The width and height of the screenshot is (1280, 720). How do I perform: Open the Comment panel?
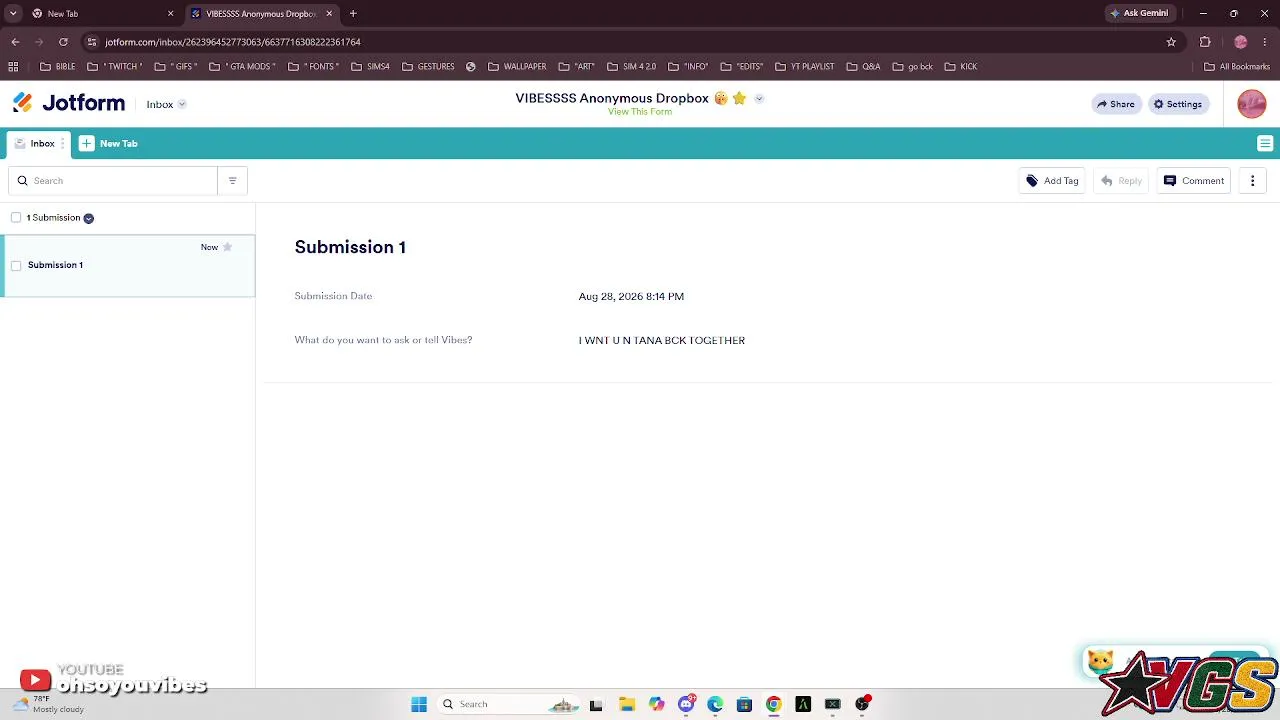coord(1194,181)
